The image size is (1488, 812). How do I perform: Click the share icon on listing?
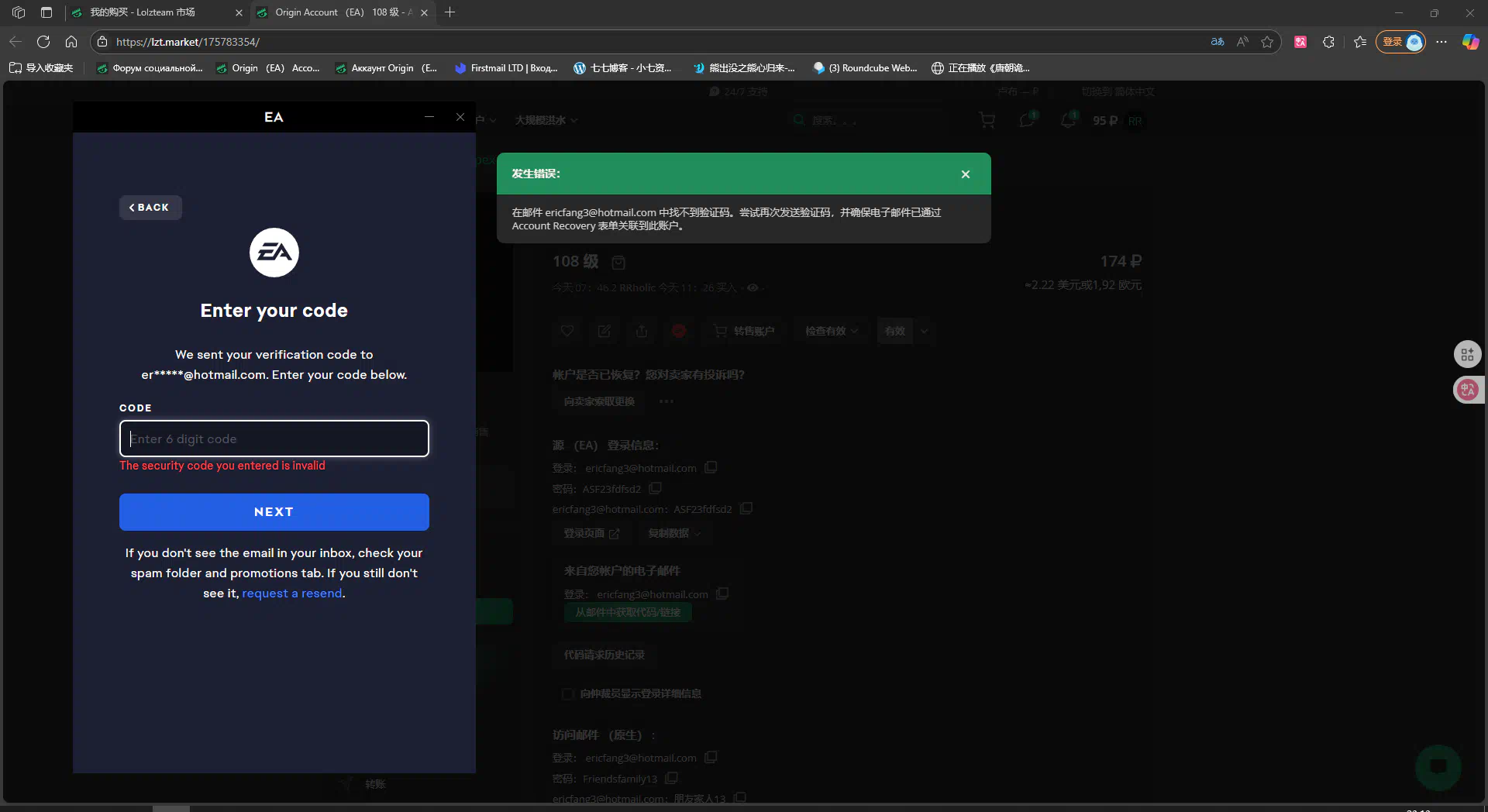(x=642, y=331)
